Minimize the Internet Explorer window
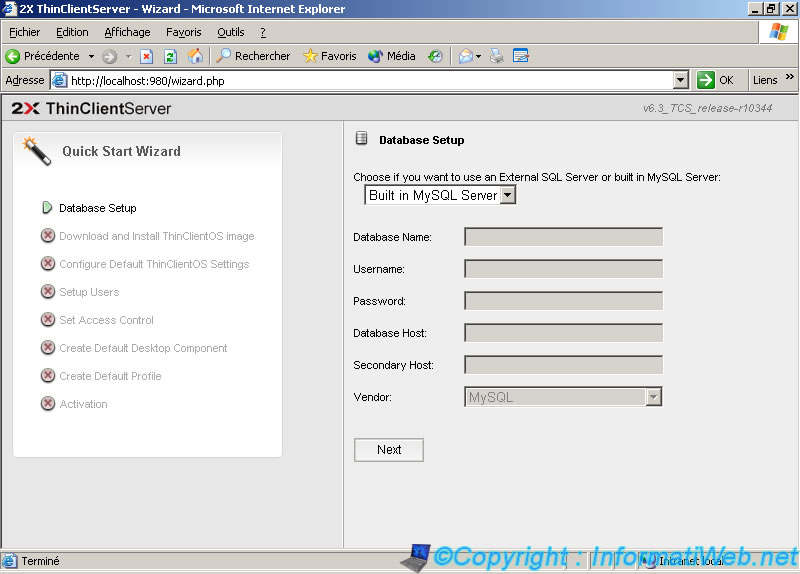This screenshot has height=574, width=800. (756, 9)
